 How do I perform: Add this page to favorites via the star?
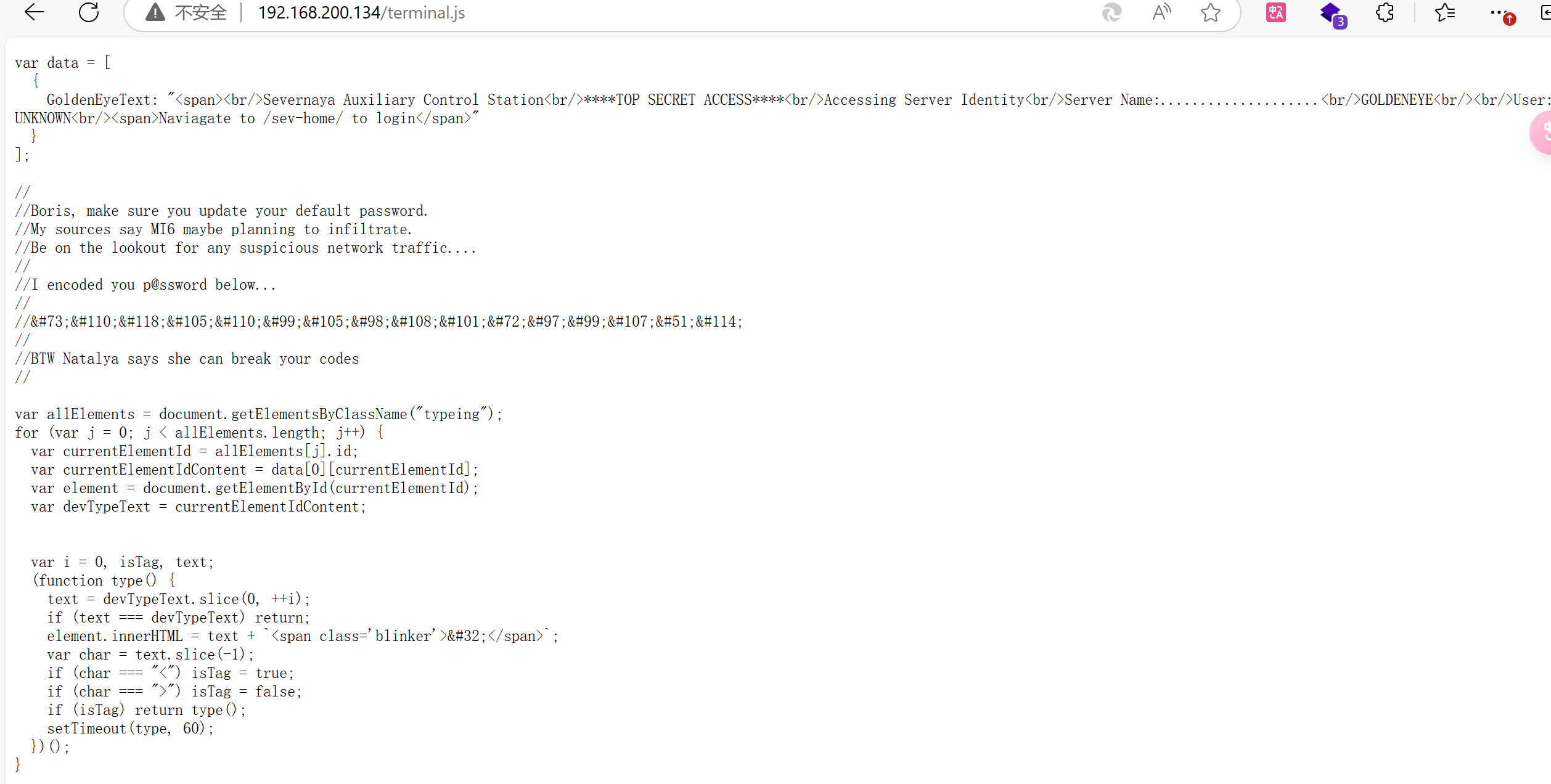1211,12
